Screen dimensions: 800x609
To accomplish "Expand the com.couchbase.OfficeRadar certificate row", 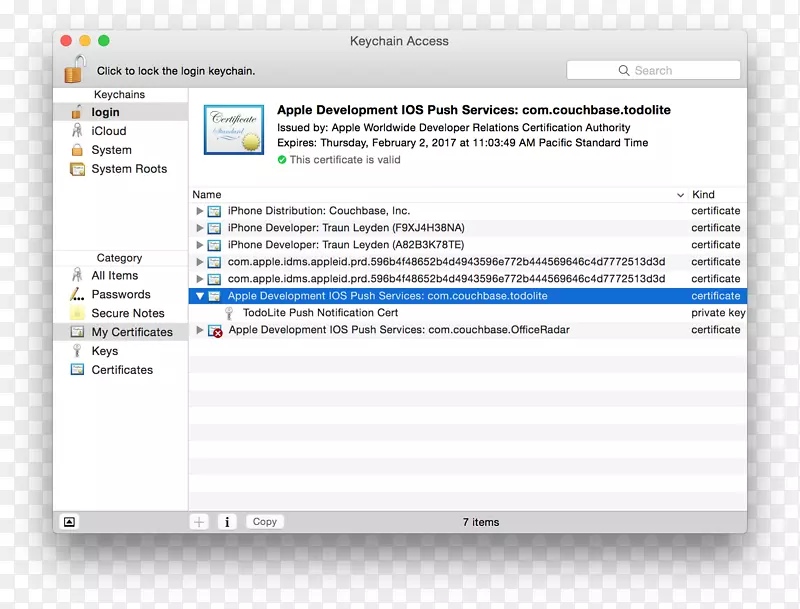I will 200,330.
